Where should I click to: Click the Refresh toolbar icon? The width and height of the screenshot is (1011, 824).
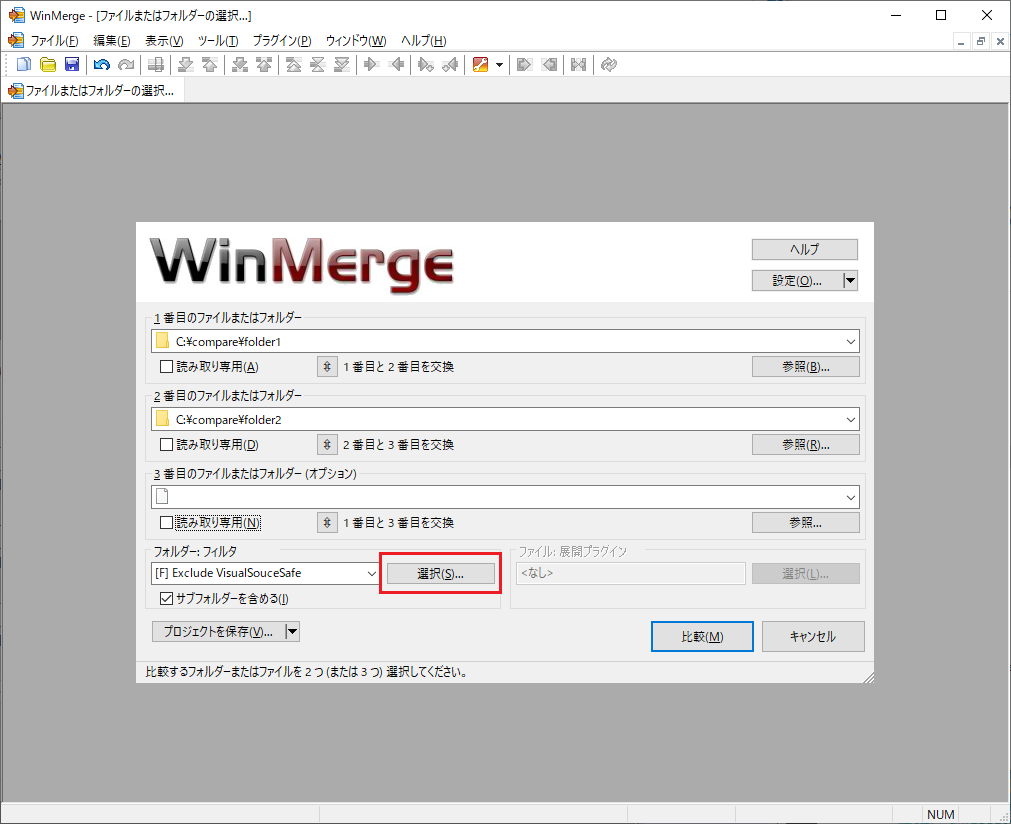[609, 64]
